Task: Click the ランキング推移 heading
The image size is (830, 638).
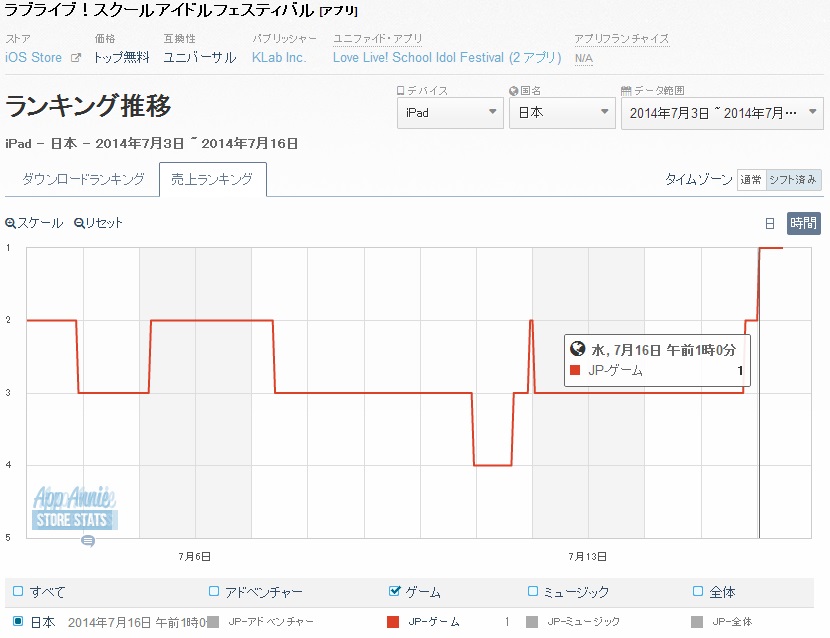Action: pyautogui.click(x=88, y=105)
